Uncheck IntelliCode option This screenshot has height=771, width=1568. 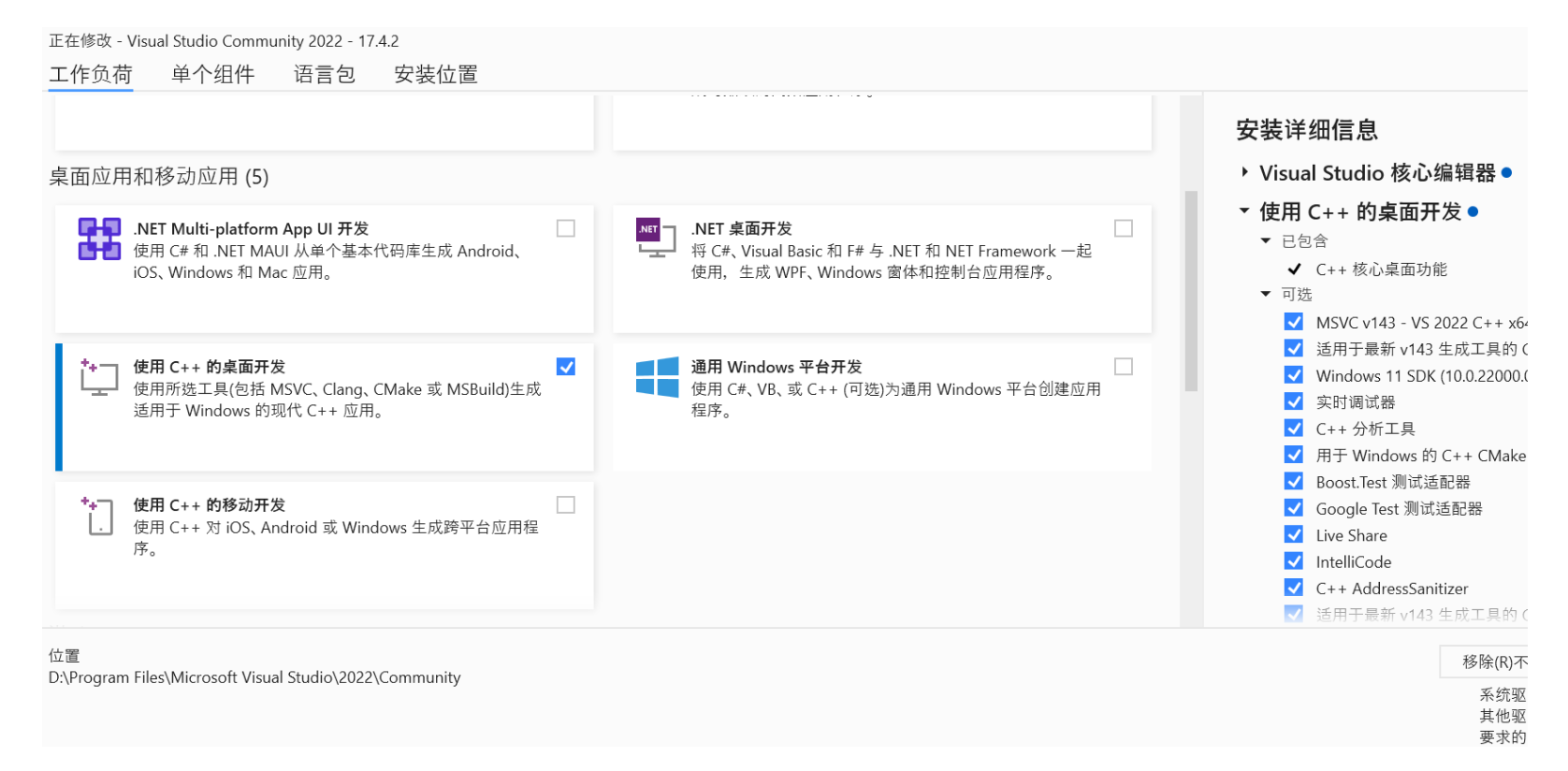tap(1294, 561)
